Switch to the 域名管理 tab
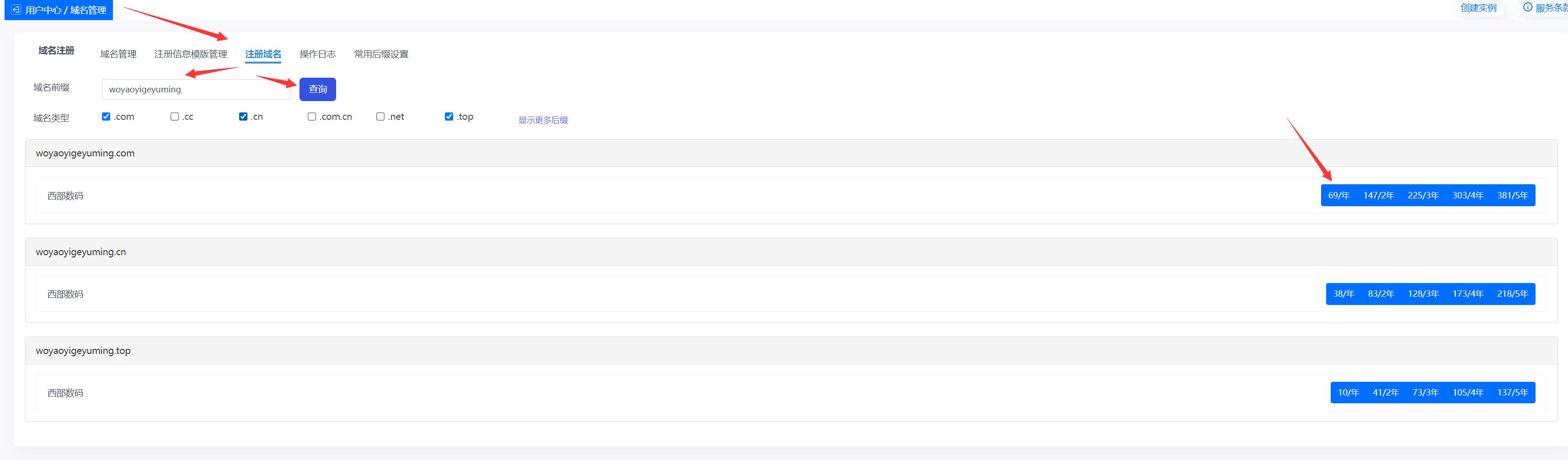The image size is (1568, 460). [118, 54]
